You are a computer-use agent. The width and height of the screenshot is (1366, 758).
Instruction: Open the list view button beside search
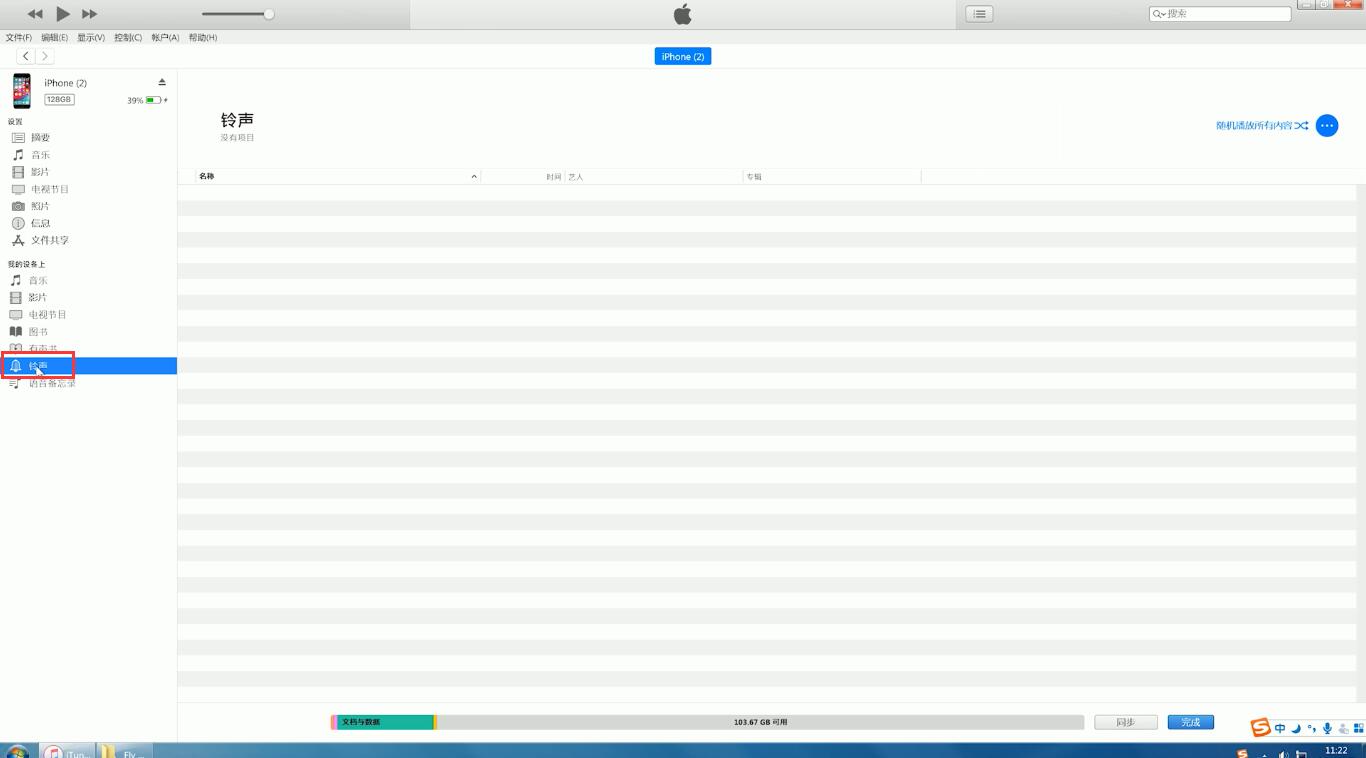[x=979, y=14]
